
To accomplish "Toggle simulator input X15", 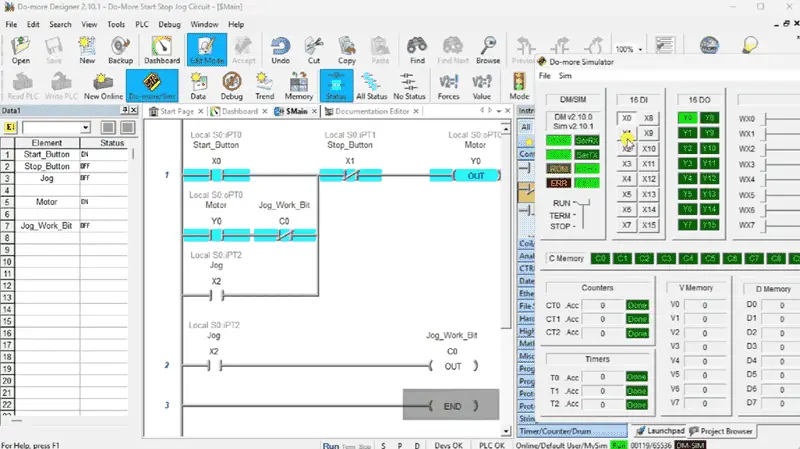I will pos(648,225).
